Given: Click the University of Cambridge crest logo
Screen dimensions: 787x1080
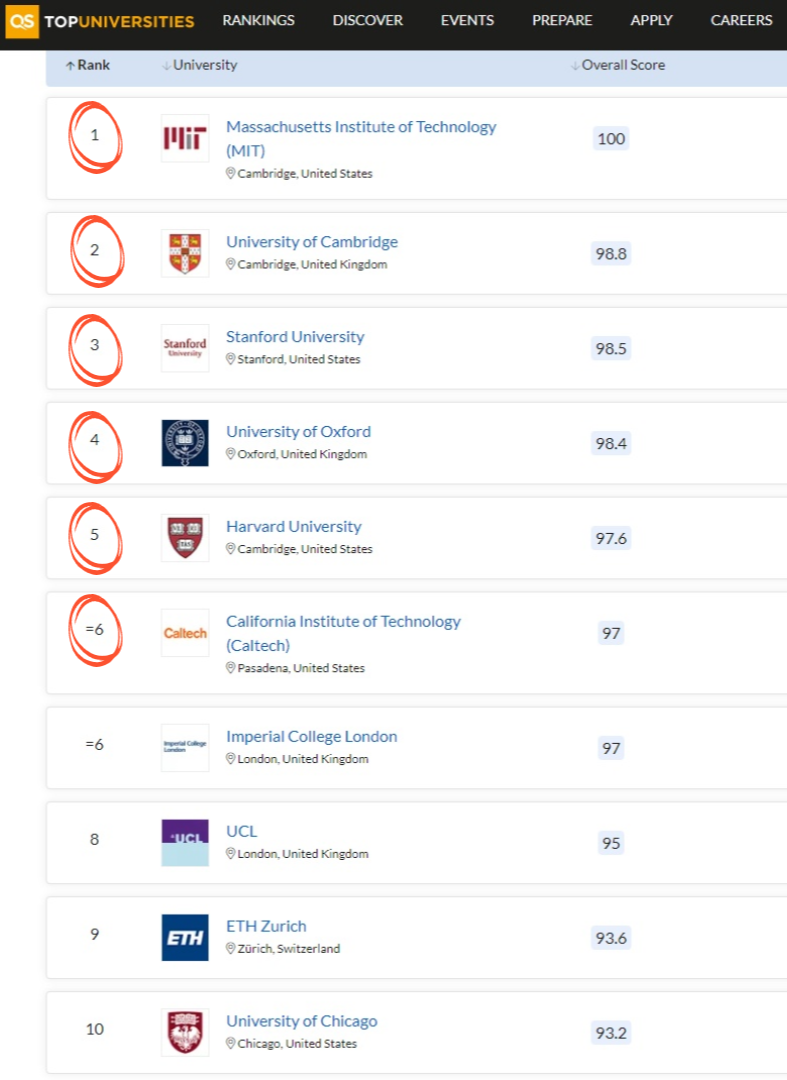Looking at the screenshot, I should [185, 253].
